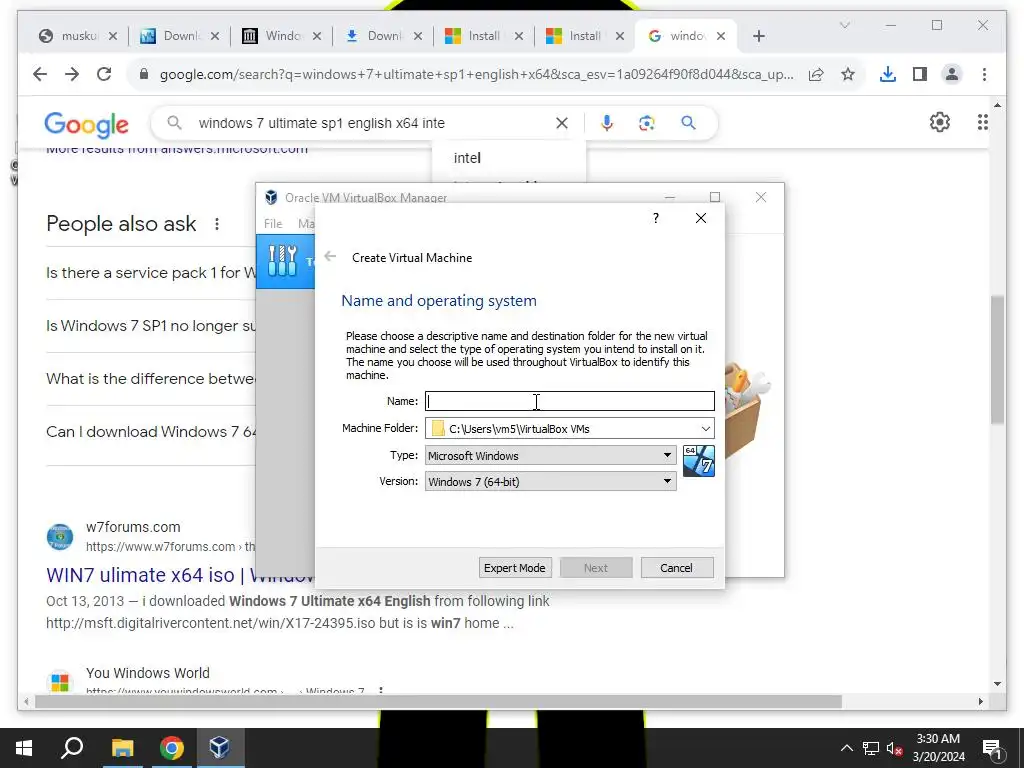This screenshot has width=1024, height=768.
Task: Open the w7forums.com site link
Action: pos(133,527)
